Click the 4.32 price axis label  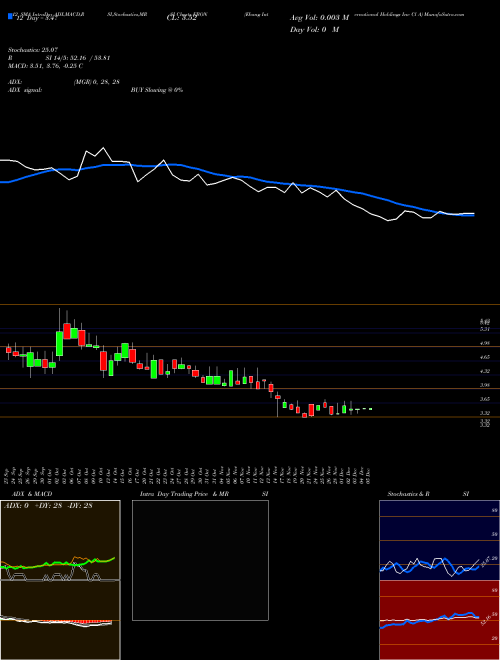[x=485, y=371]
